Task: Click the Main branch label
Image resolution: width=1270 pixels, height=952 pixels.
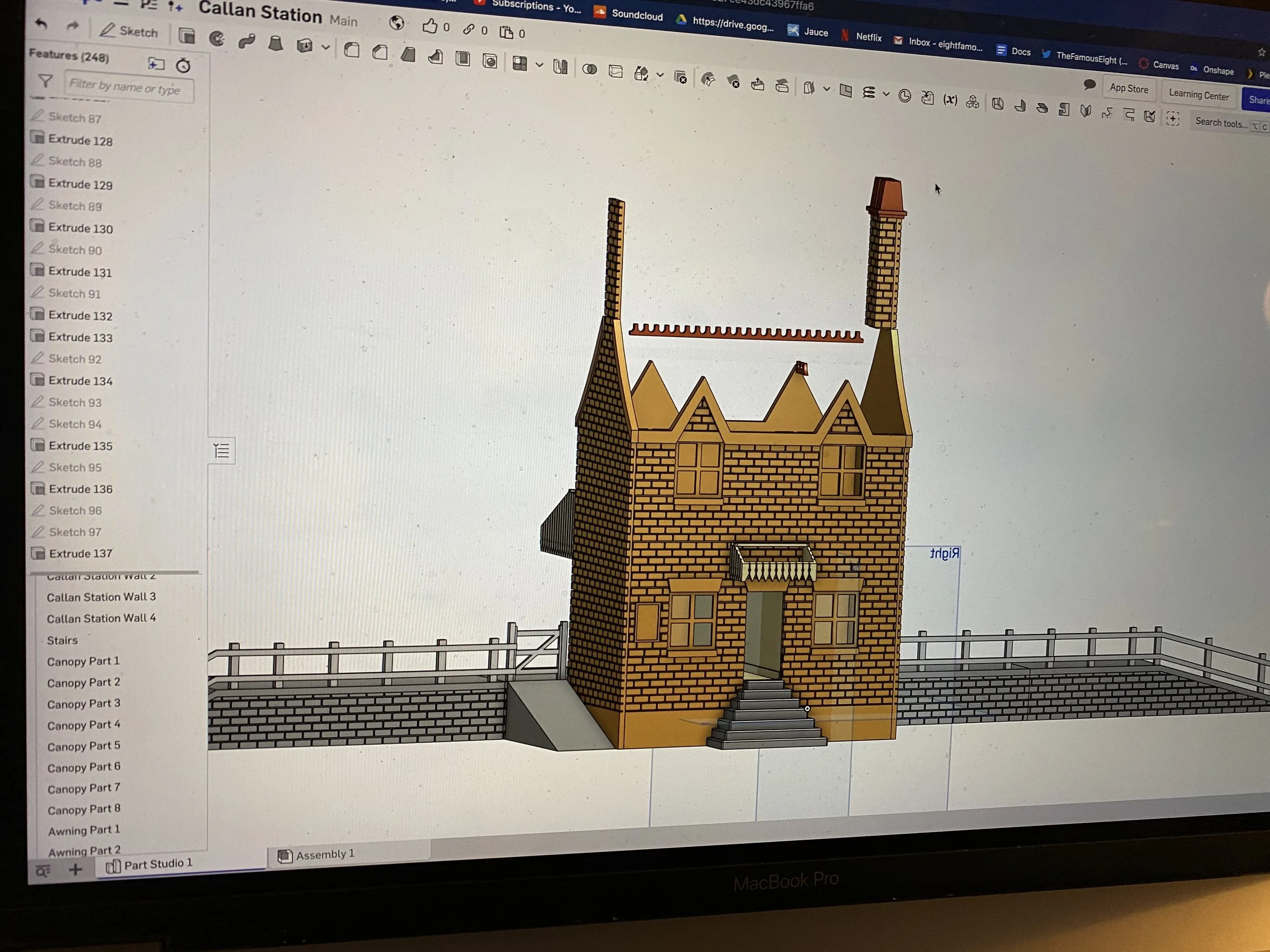Action: (343, 21)
